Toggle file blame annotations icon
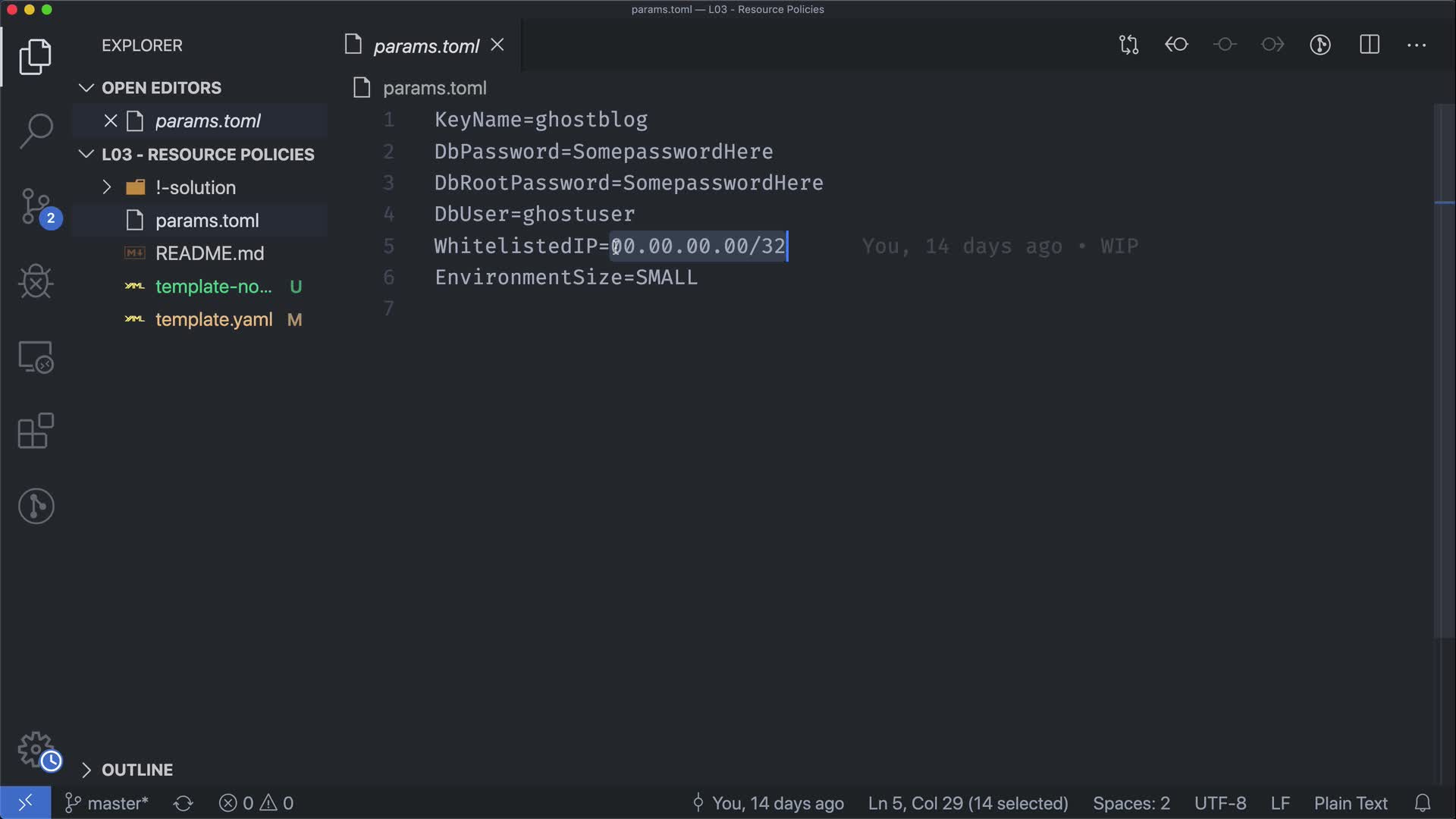This screenshot has width=1456, height=819. [1320, 45]
